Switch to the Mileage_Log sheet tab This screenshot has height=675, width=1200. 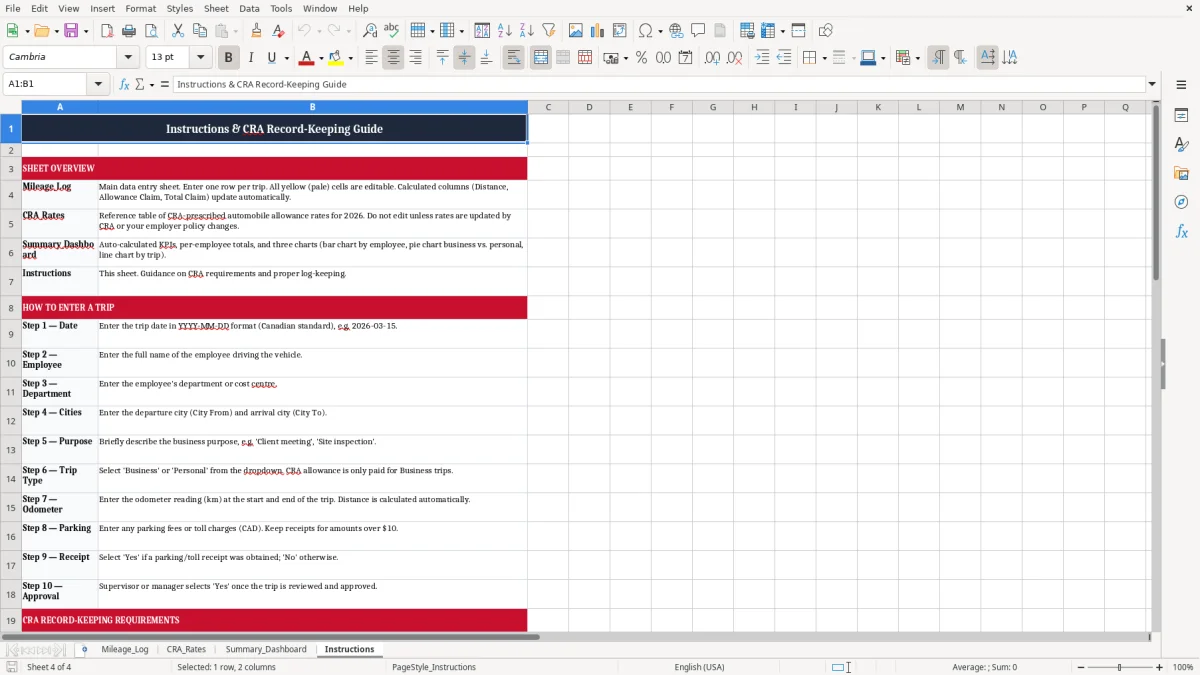point(125,649)
